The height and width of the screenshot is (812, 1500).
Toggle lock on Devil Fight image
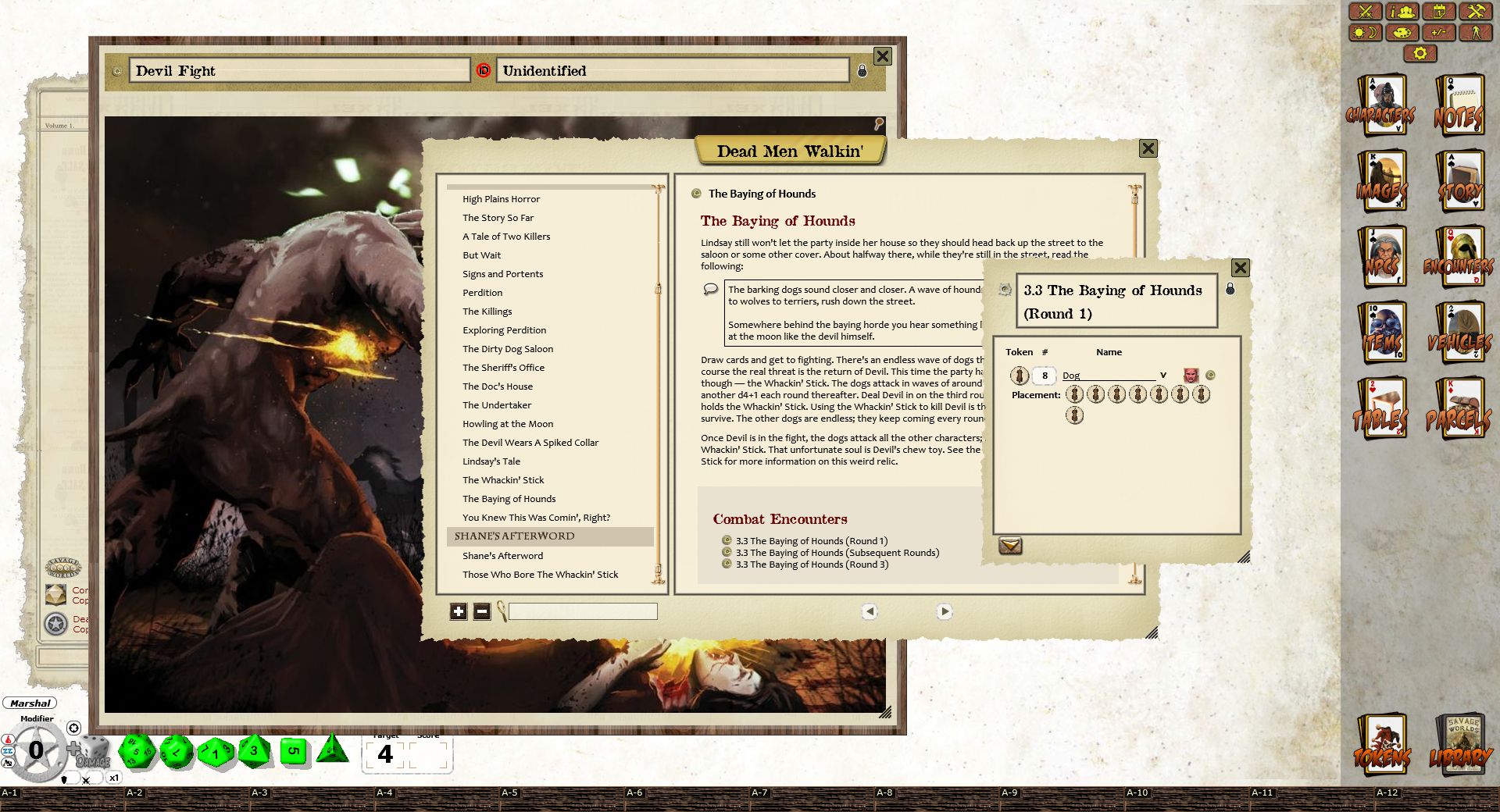862,71
